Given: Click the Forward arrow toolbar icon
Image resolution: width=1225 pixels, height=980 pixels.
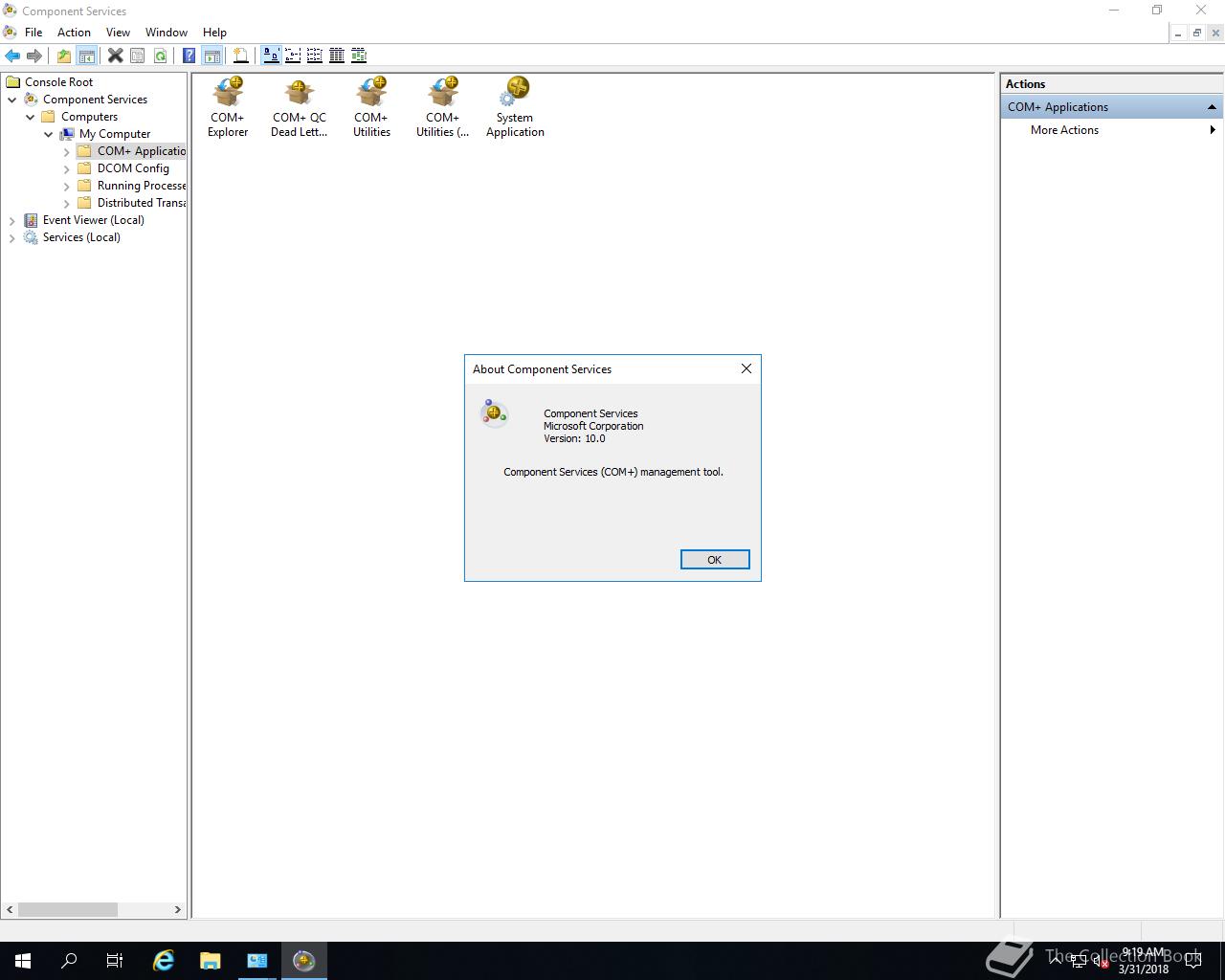Looking at the screenshot, I should [34, 56].
